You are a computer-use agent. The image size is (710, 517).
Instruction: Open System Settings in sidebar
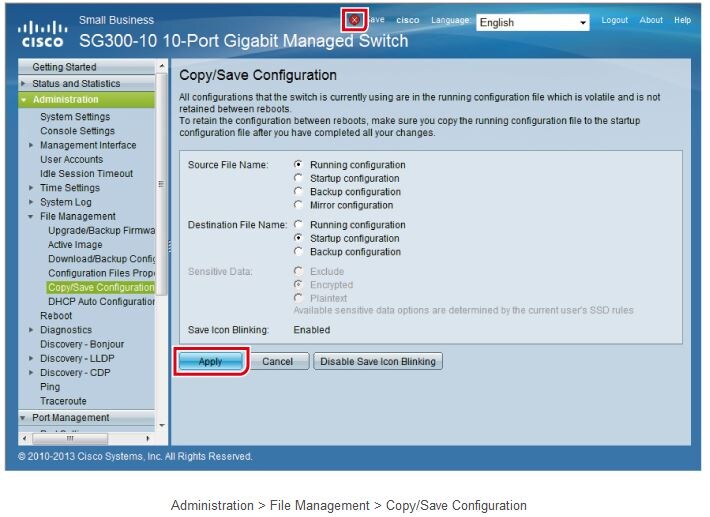(x=75, y=117)
